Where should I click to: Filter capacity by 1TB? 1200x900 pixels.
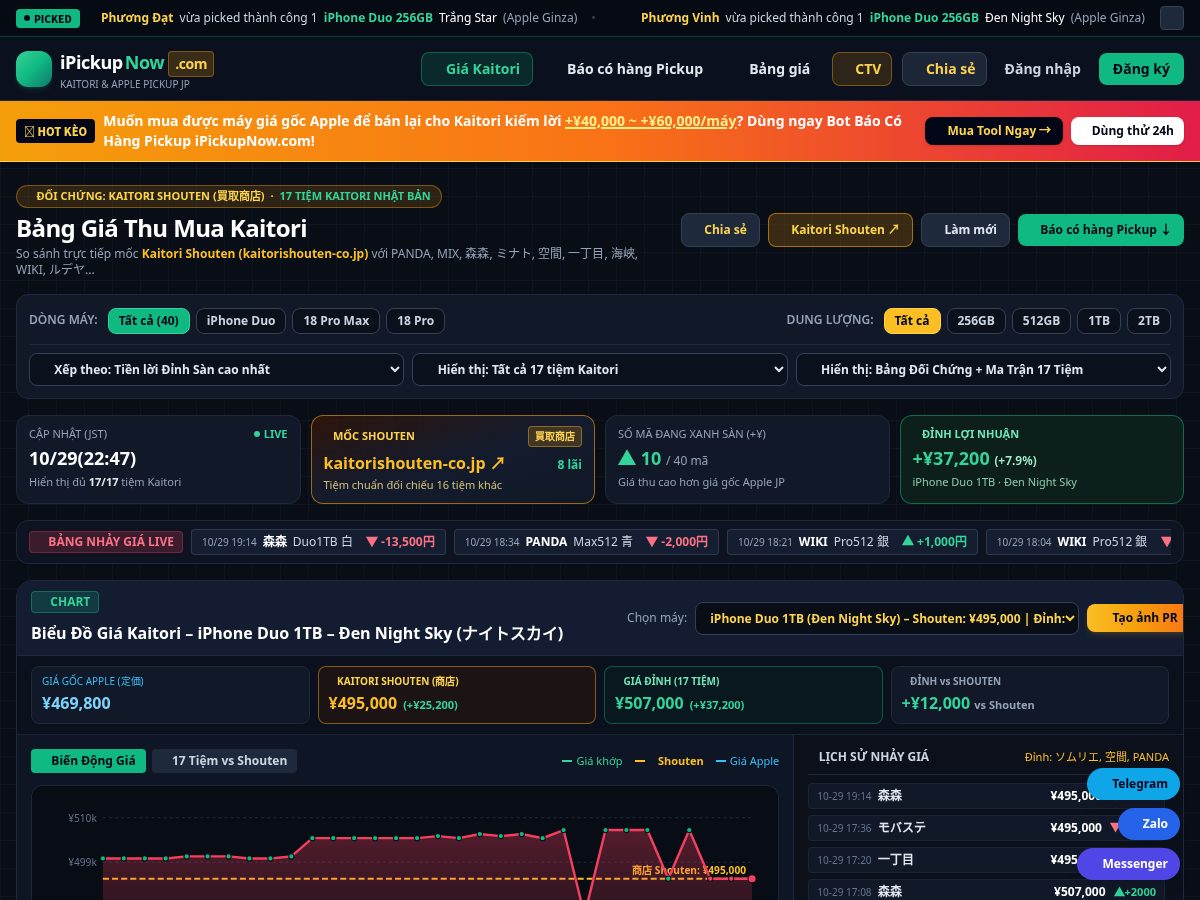tap(1099, 321)
